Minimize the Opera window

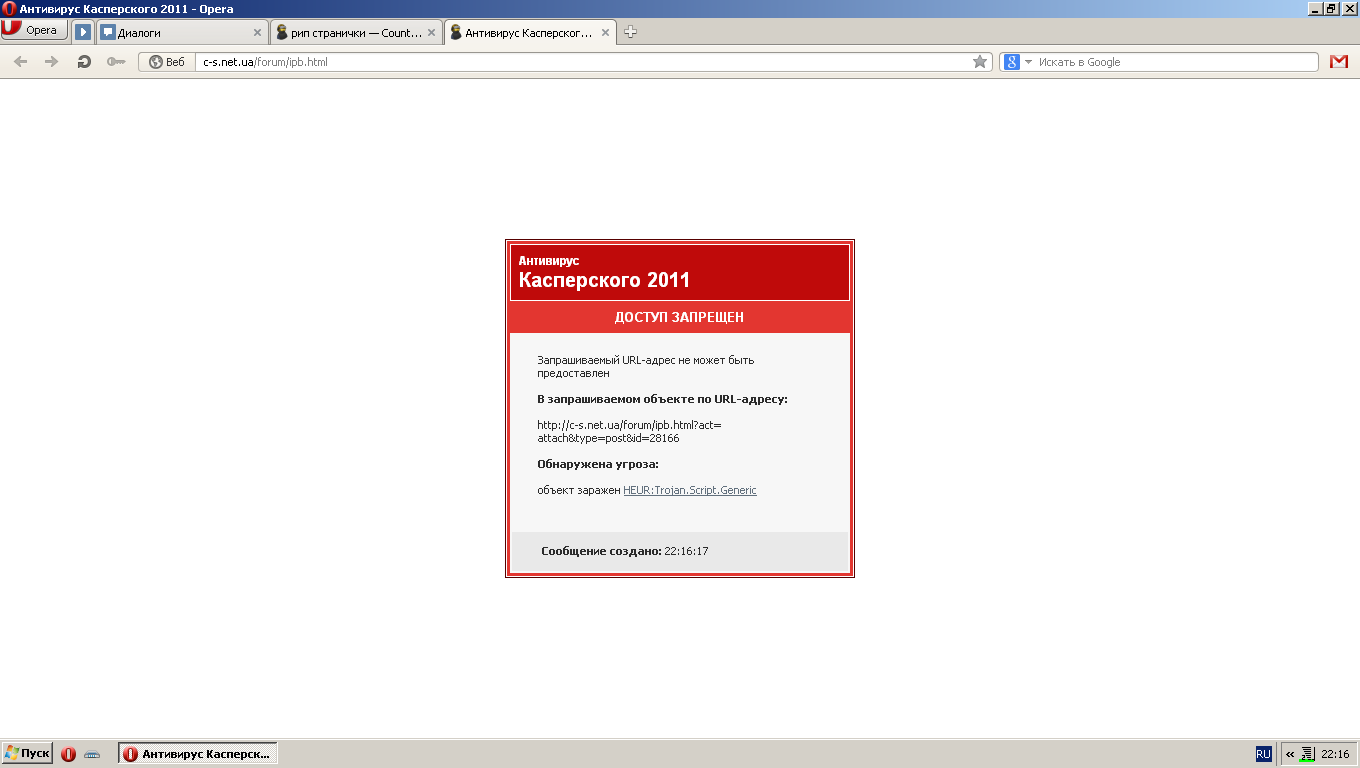click(1314, 9)
